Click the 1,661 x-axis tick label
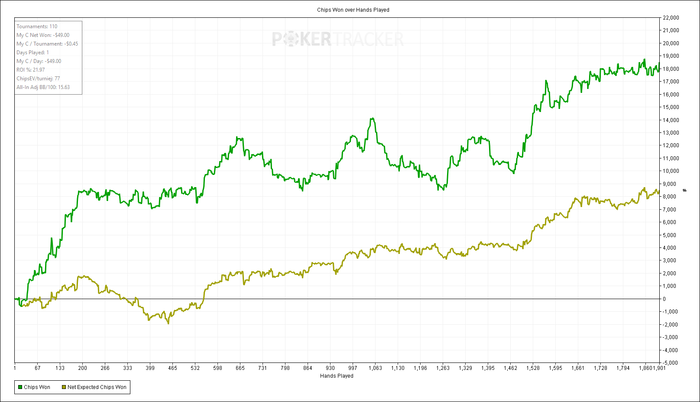 pos(578,368)
